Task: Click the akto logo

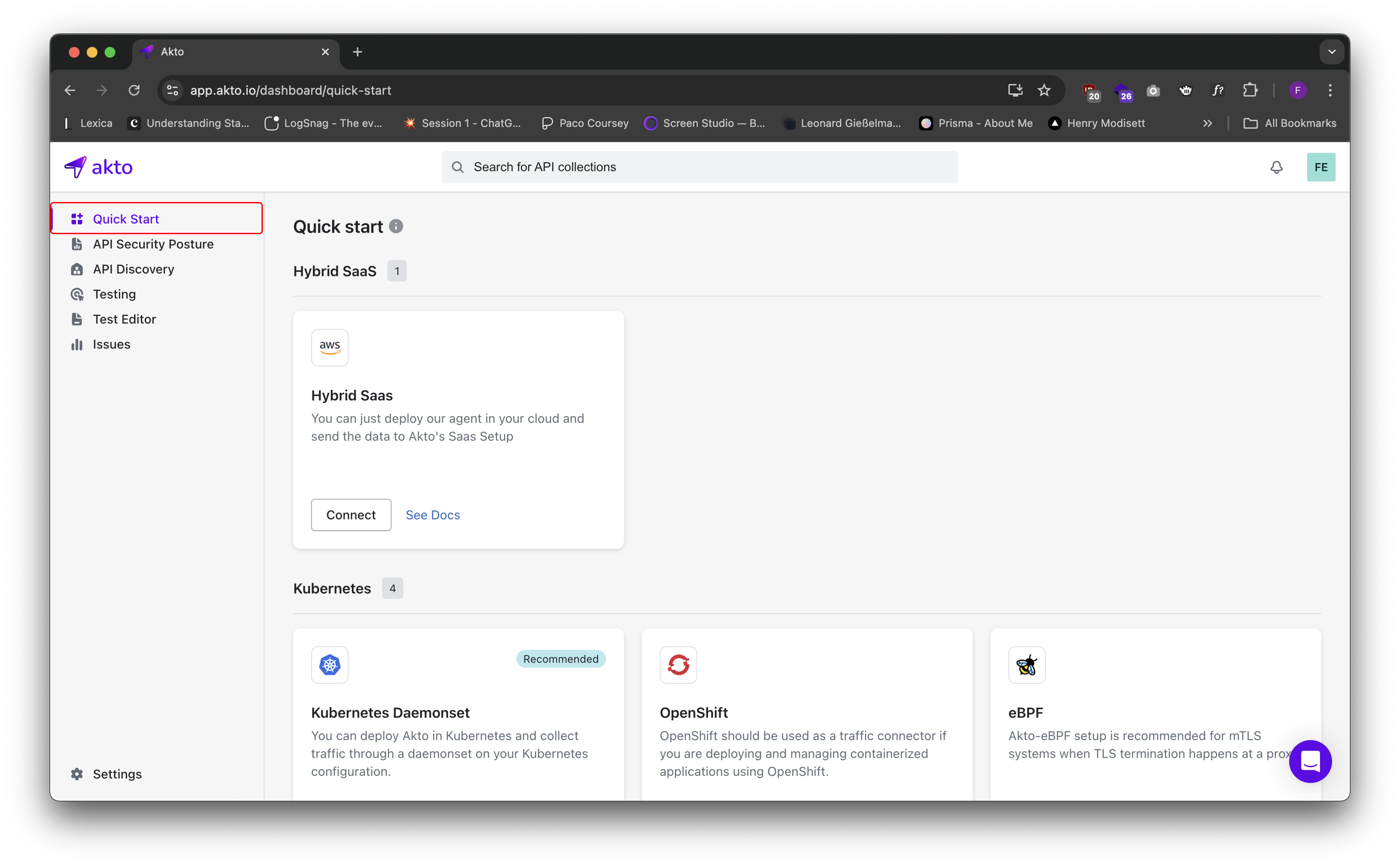Action: (x=99, y=167)
